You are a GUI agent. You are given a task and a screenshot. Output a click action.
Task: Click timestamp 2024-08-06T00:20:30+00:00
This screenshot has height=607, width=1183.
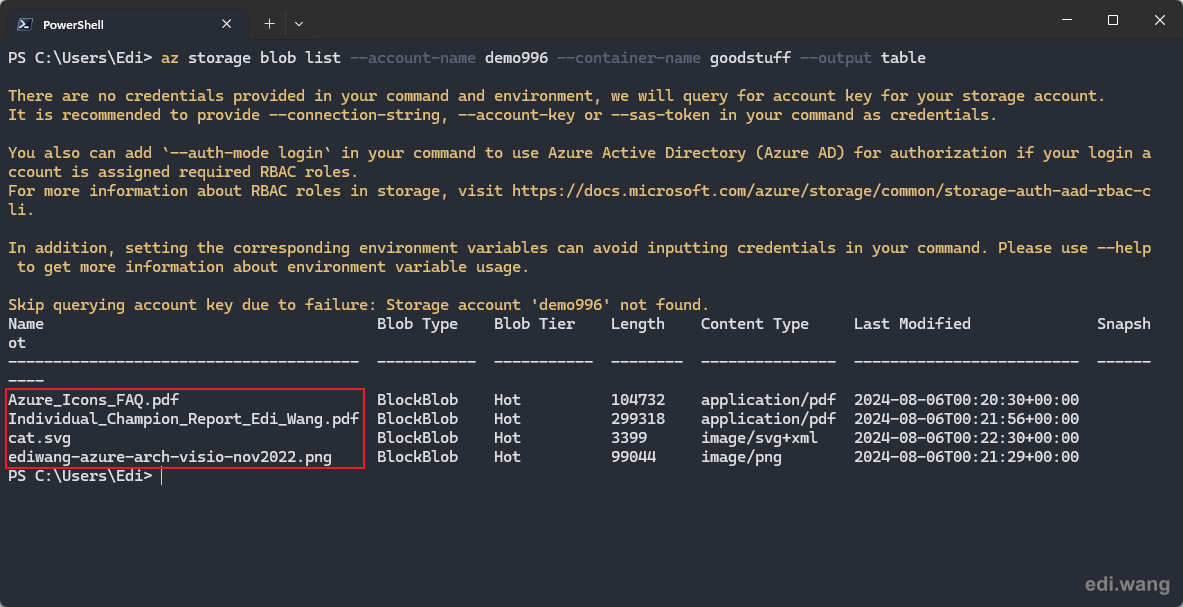point(966,400)
